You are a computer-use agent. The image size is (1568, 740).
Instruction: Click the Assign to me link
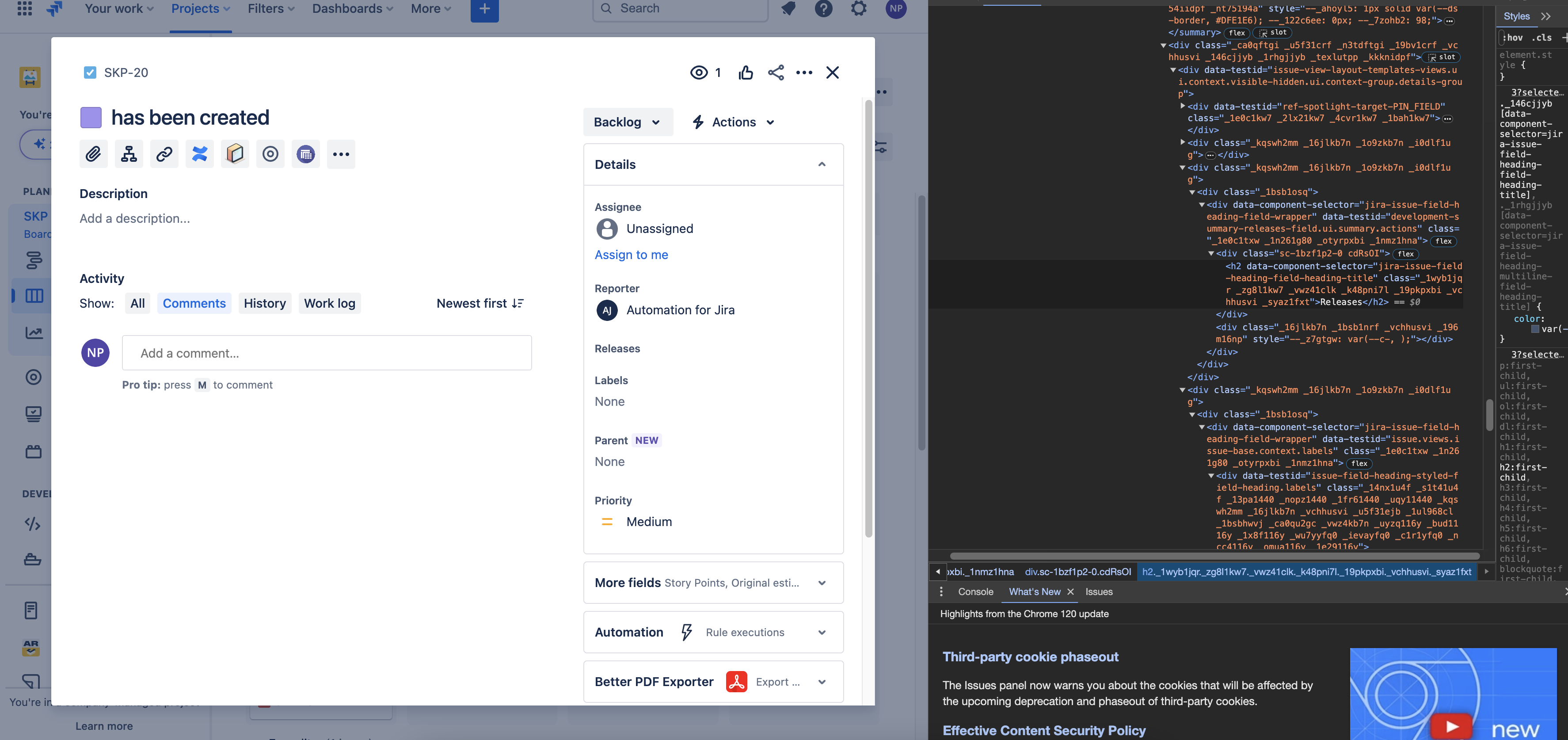(631, 255)
